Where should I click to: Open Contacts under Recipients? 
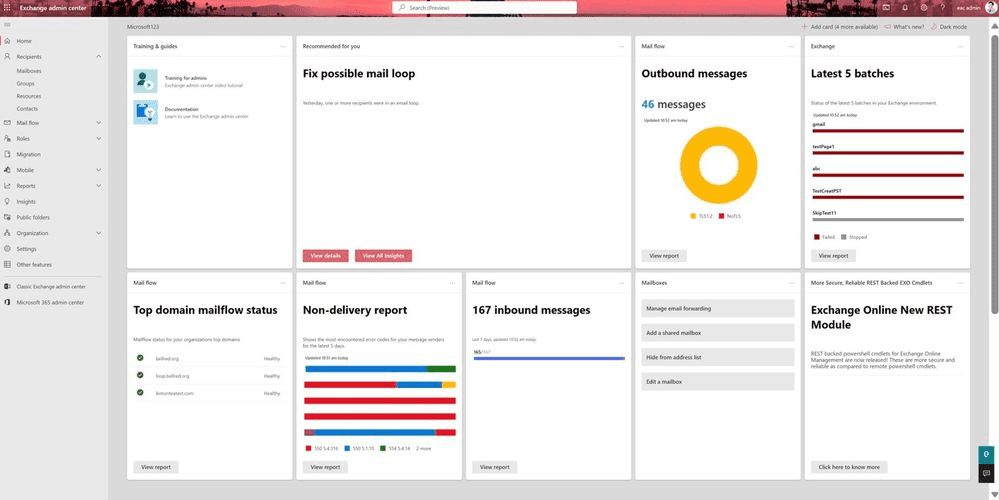pos(27,109)
